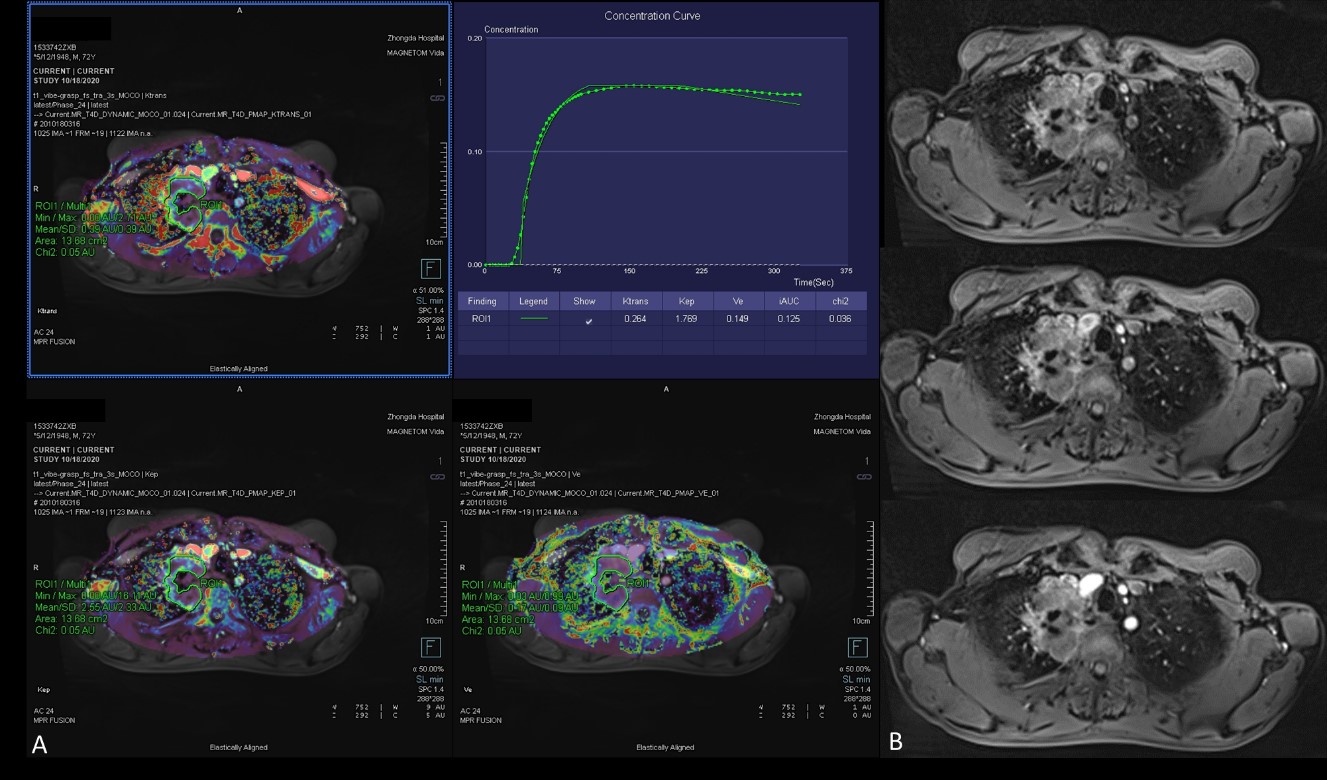Image resolution: width=1327 pixels, height=780 pixels.
Task: Click the link chain icon in Ktrans panel
Action: (436, 98)
